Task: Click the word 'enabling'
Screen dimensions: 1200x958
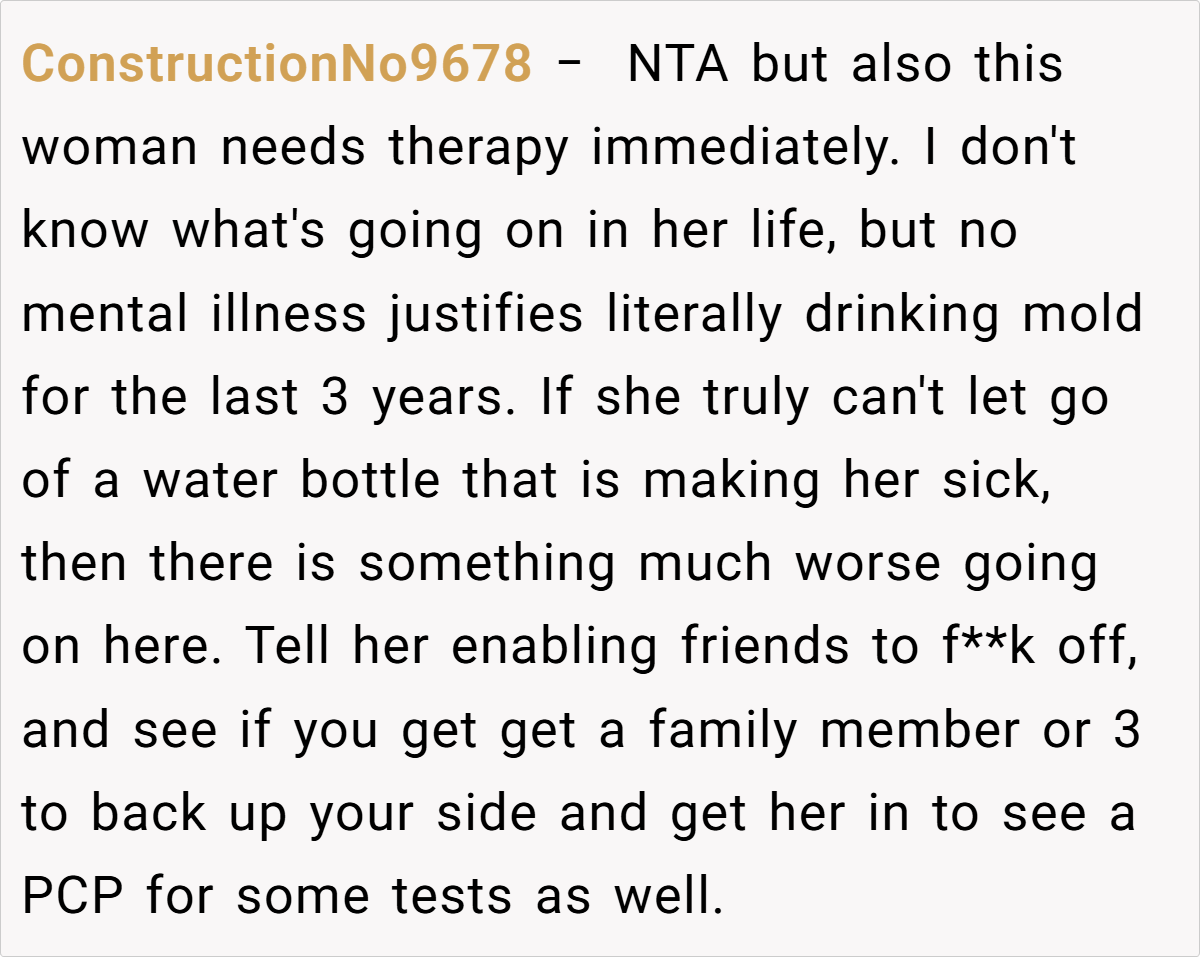Action: (x=554, y=648)
